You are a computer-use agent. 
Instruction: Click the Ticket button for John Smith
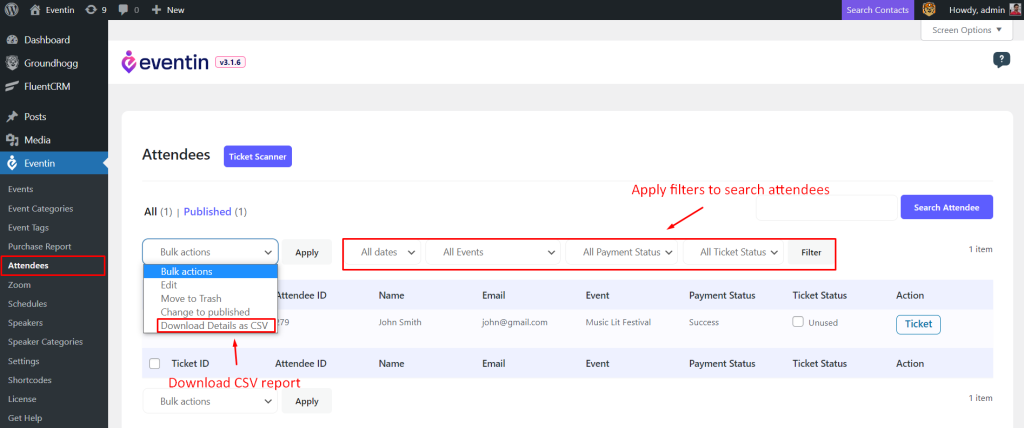[918, 325]
